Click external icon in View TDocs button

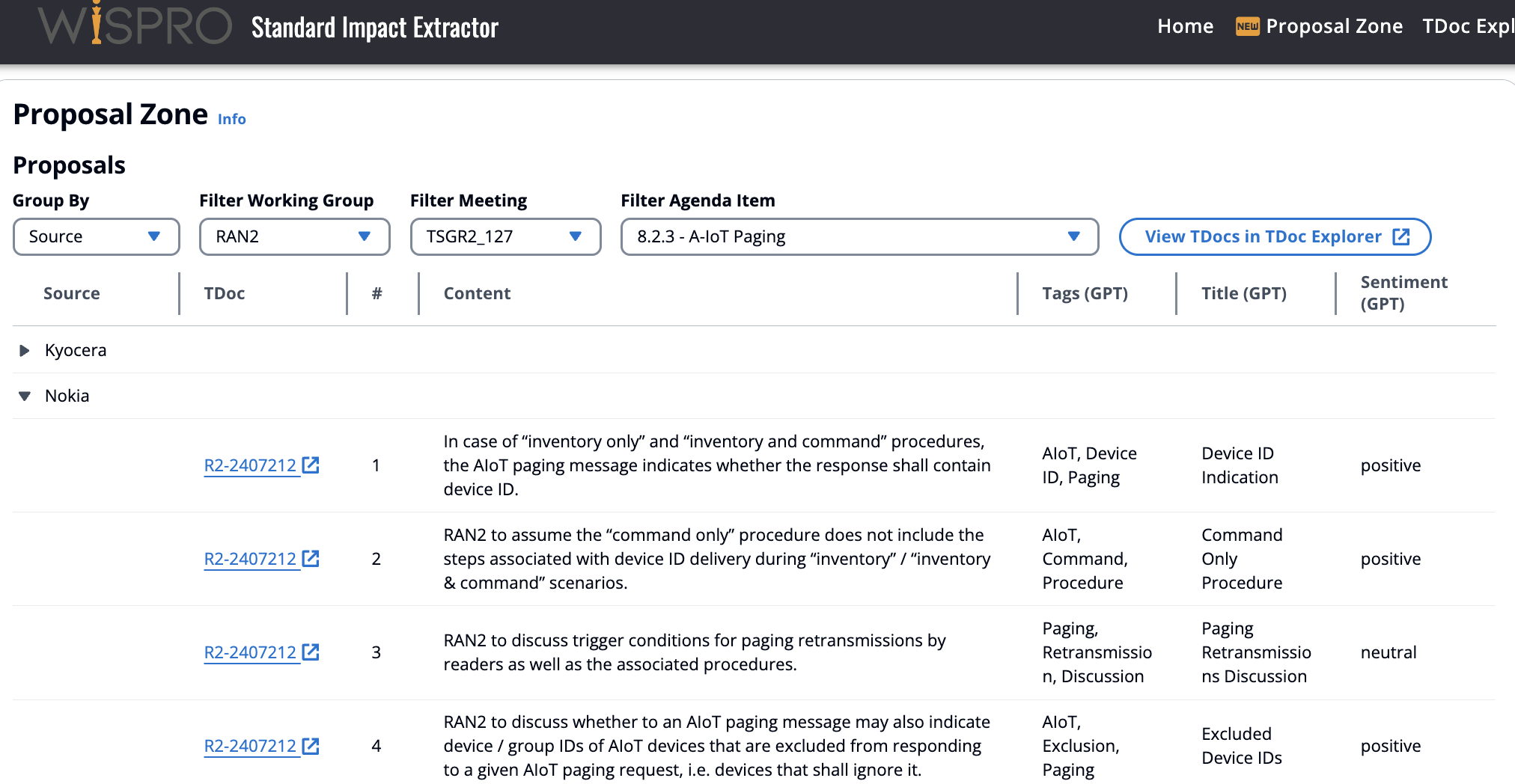point(1401,236)
